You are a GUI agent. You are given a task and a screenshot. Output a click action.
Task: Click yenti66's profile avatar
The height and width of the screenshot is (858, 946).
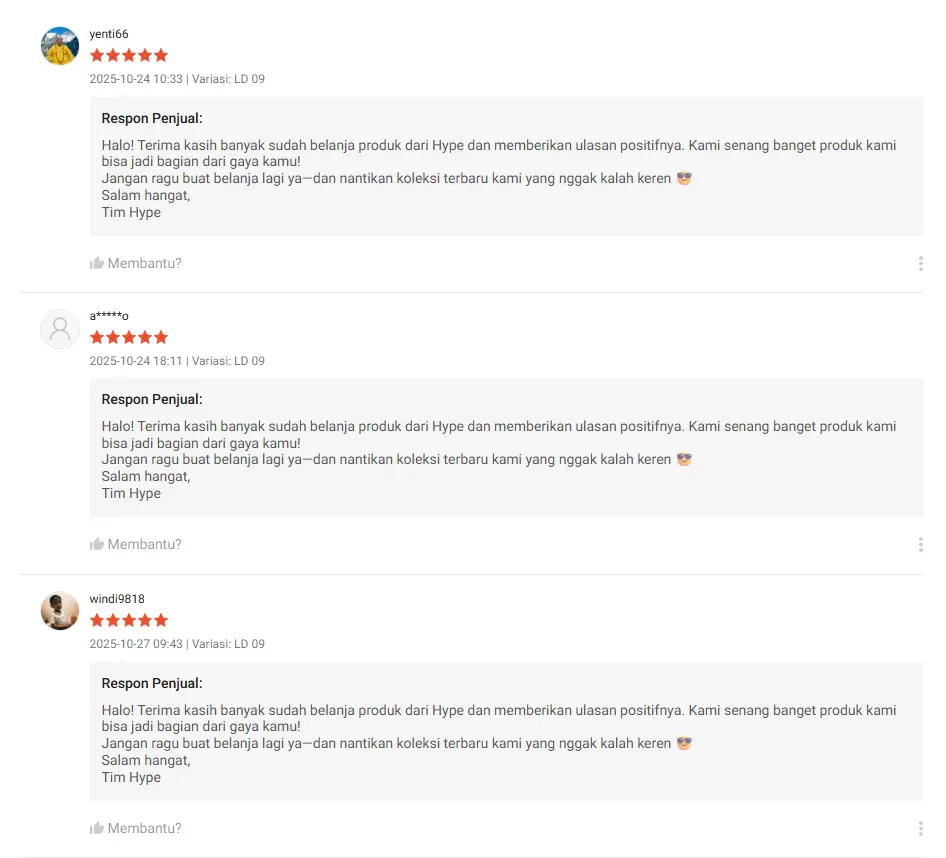[60, 46]
